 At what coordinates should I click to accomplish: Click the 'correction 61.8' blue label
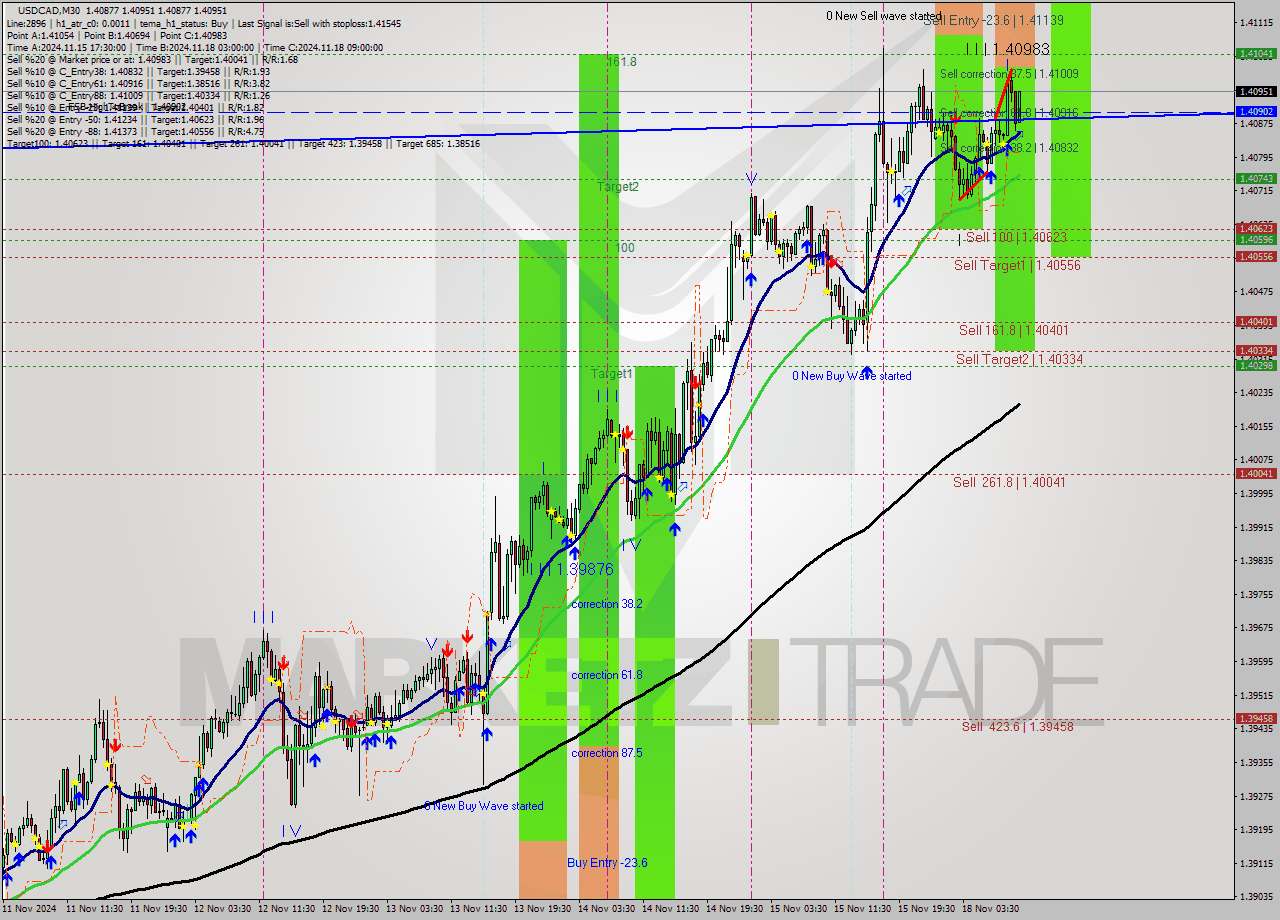pos(606,675)
